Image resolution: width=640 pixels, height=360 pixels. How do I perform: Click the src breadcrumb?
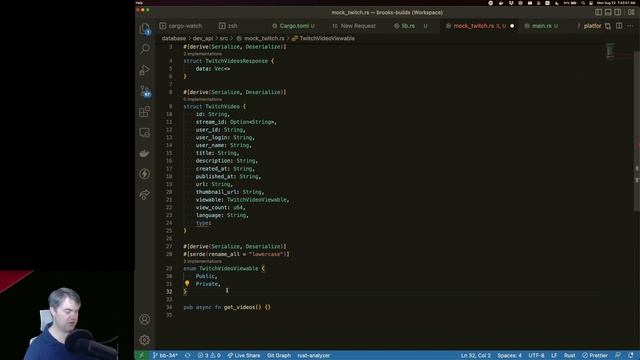[224, 38]
